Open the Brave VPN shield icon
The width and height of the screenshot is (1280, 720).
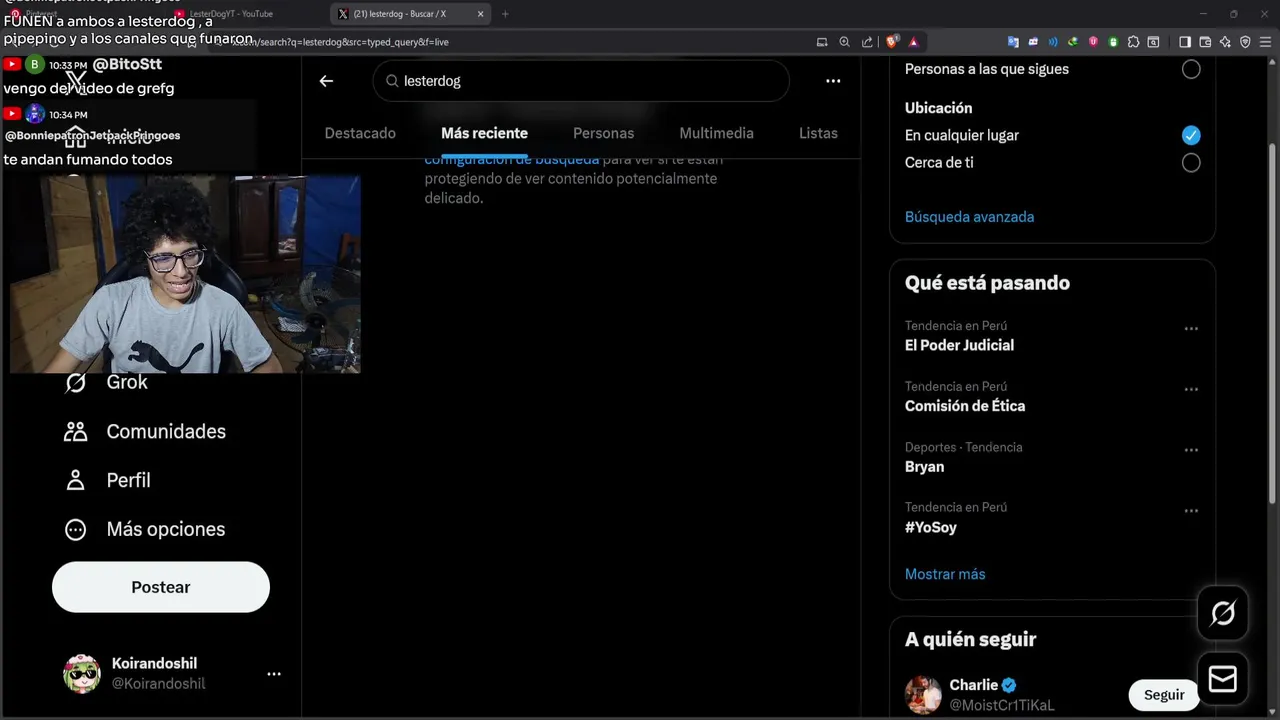[x=1245, y=42]
